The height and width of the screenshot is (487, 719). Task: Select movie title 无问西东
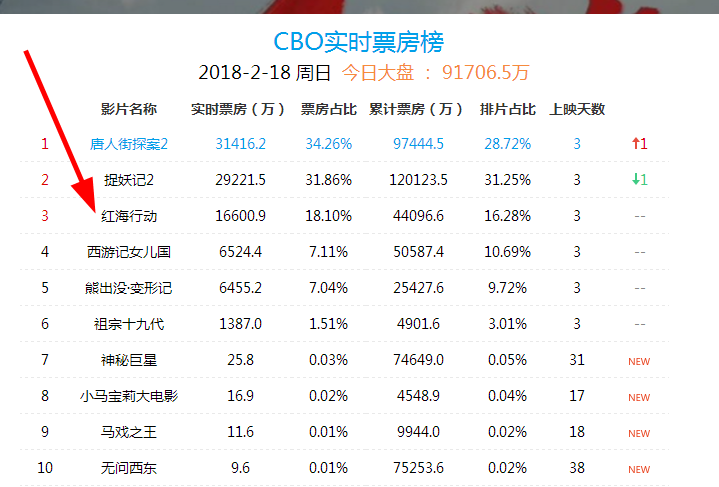point(129,468)
